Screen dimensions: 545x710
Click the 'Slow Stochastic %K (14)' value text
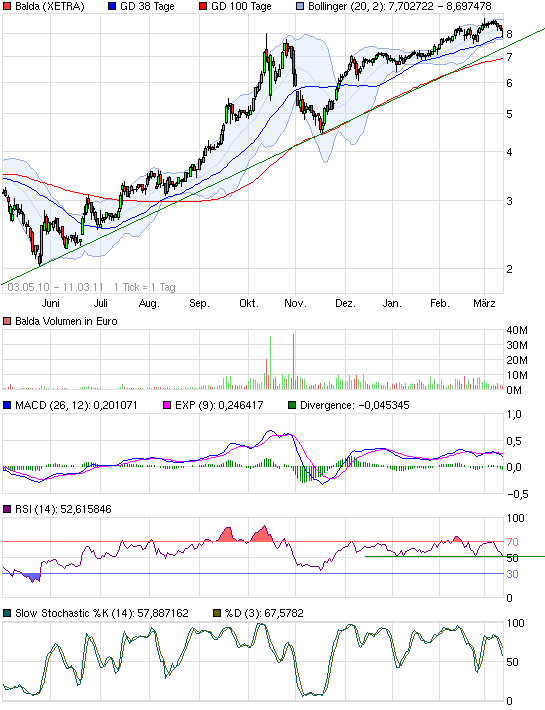pos(101,614)
